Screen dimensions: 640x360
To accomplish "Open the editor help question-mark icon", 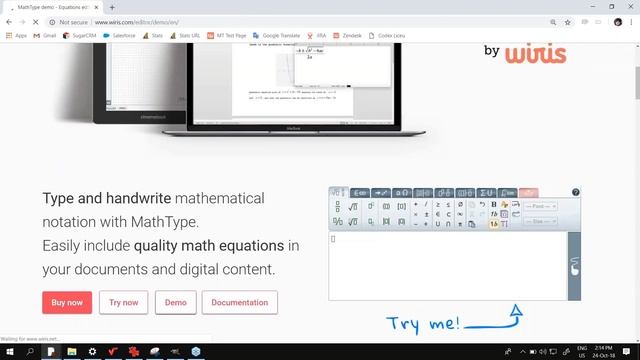I will (576, 192).
